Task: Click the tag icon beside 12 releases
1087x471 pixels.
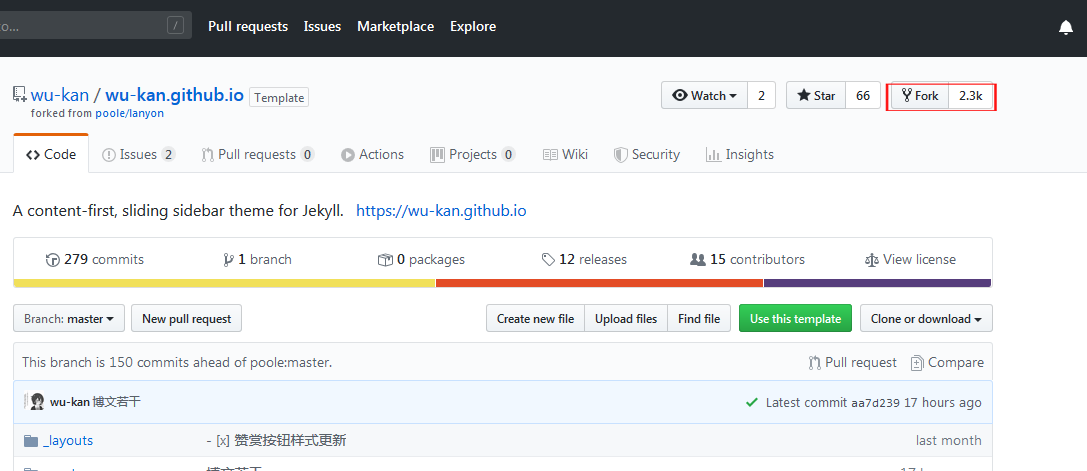Action: (x=548, y=259)
